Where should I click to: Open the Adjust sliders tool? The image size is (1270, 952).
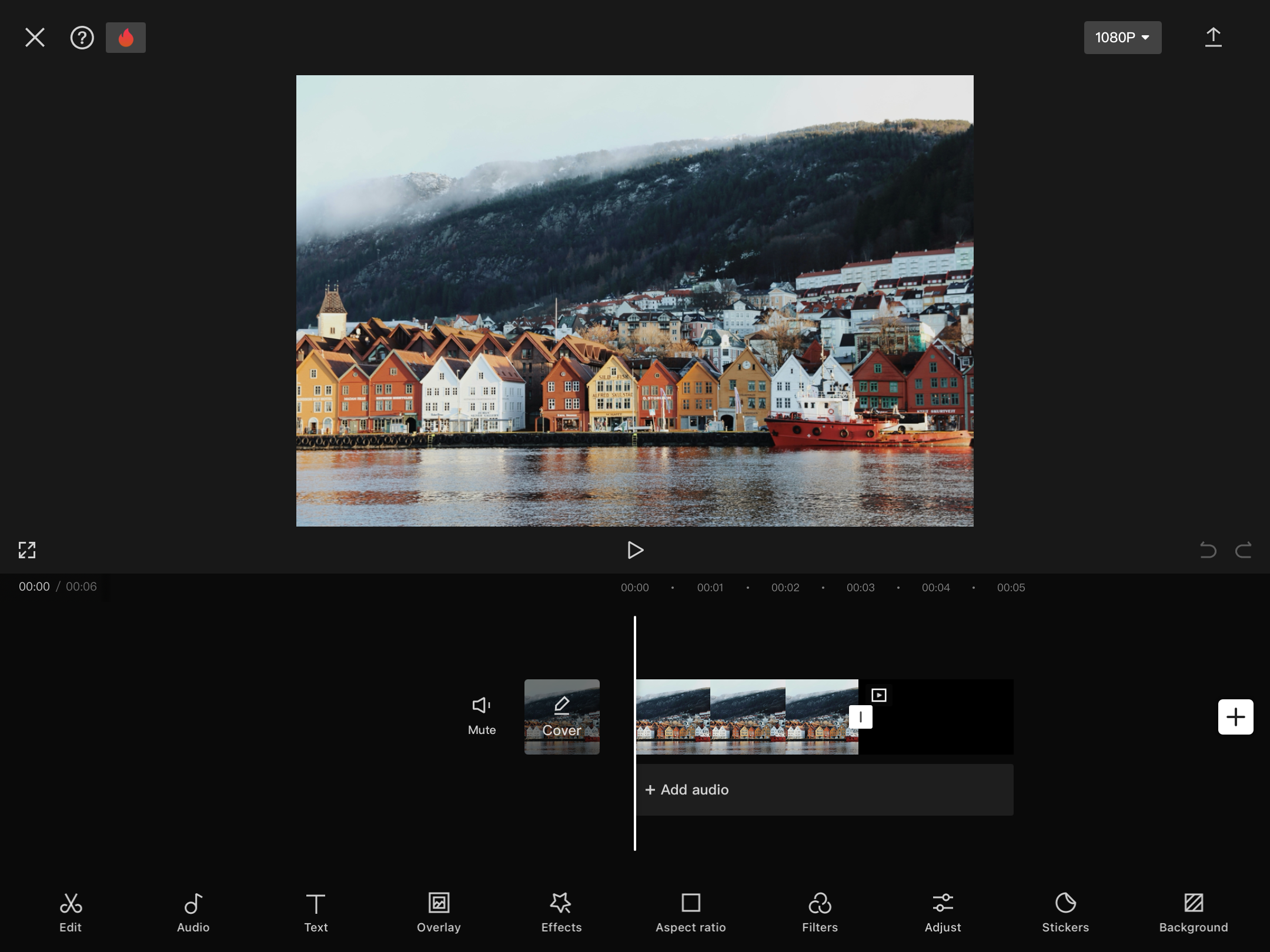point(943,912)
